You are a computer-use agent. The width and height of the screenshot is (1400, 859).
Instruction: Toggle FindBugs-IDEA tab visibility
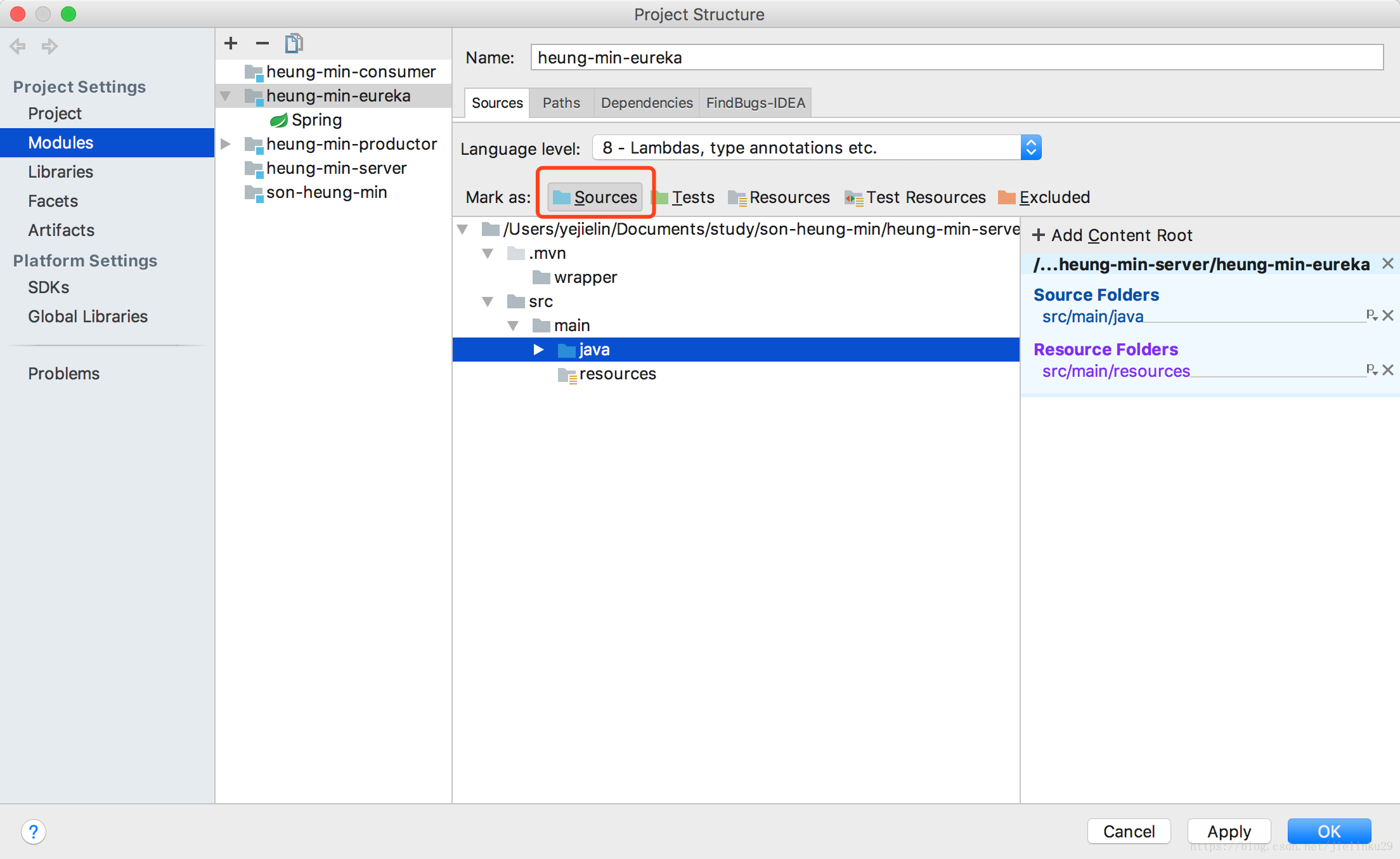coord(758,102)
